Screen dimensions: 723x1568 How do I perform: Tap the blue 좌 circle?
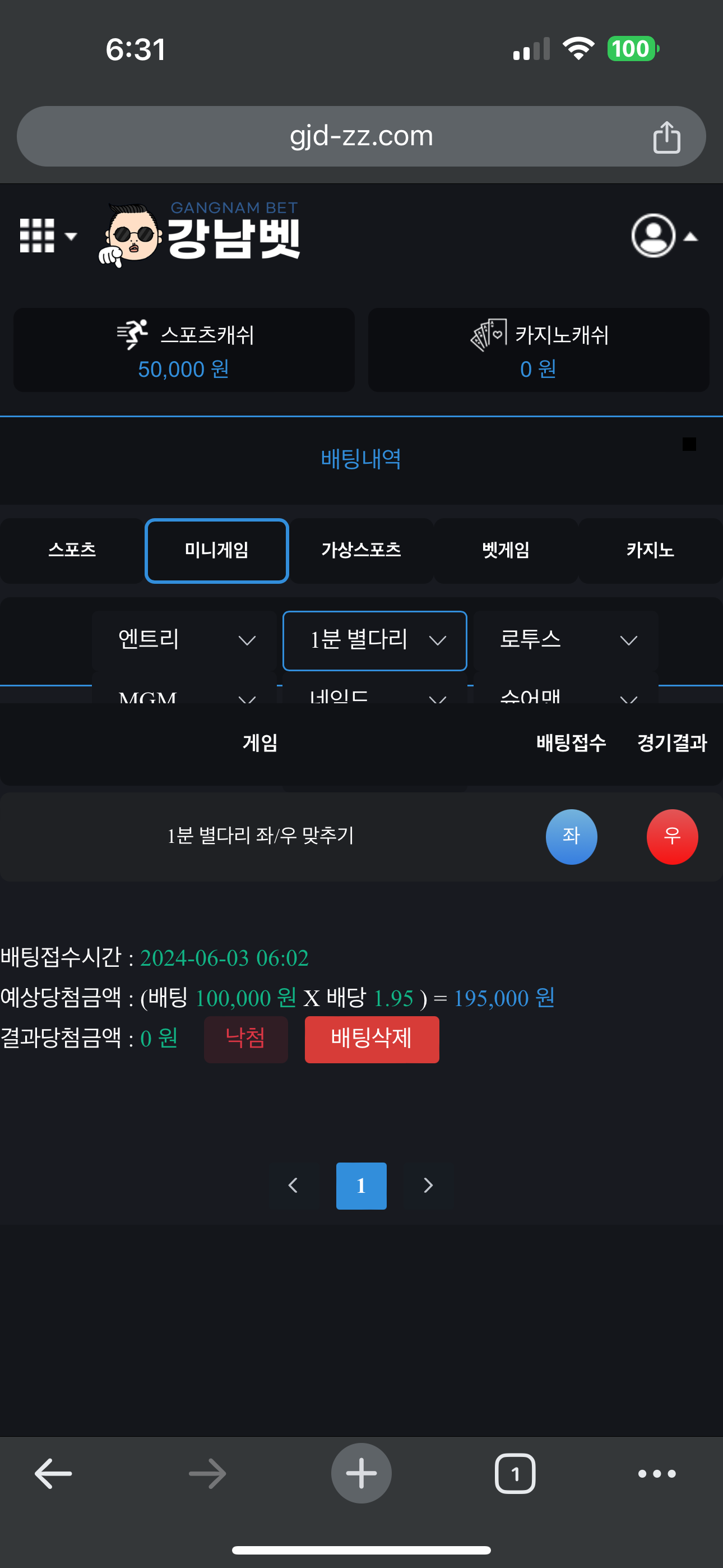tap(571, 836)
